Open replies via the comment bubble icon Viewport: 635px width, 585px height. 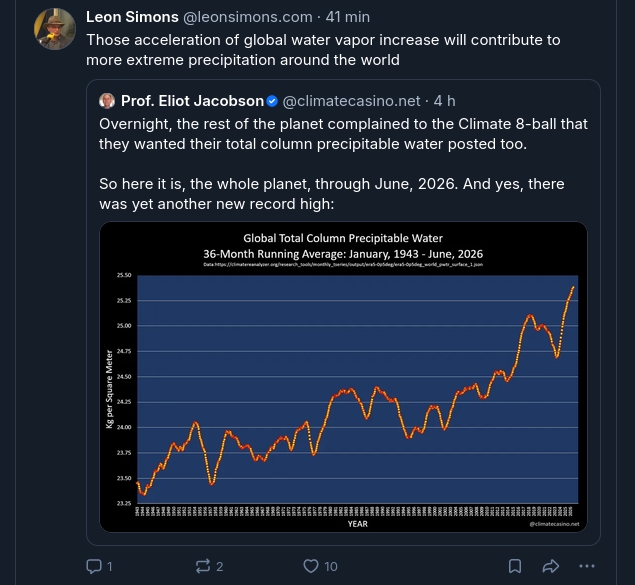point(94,566)
